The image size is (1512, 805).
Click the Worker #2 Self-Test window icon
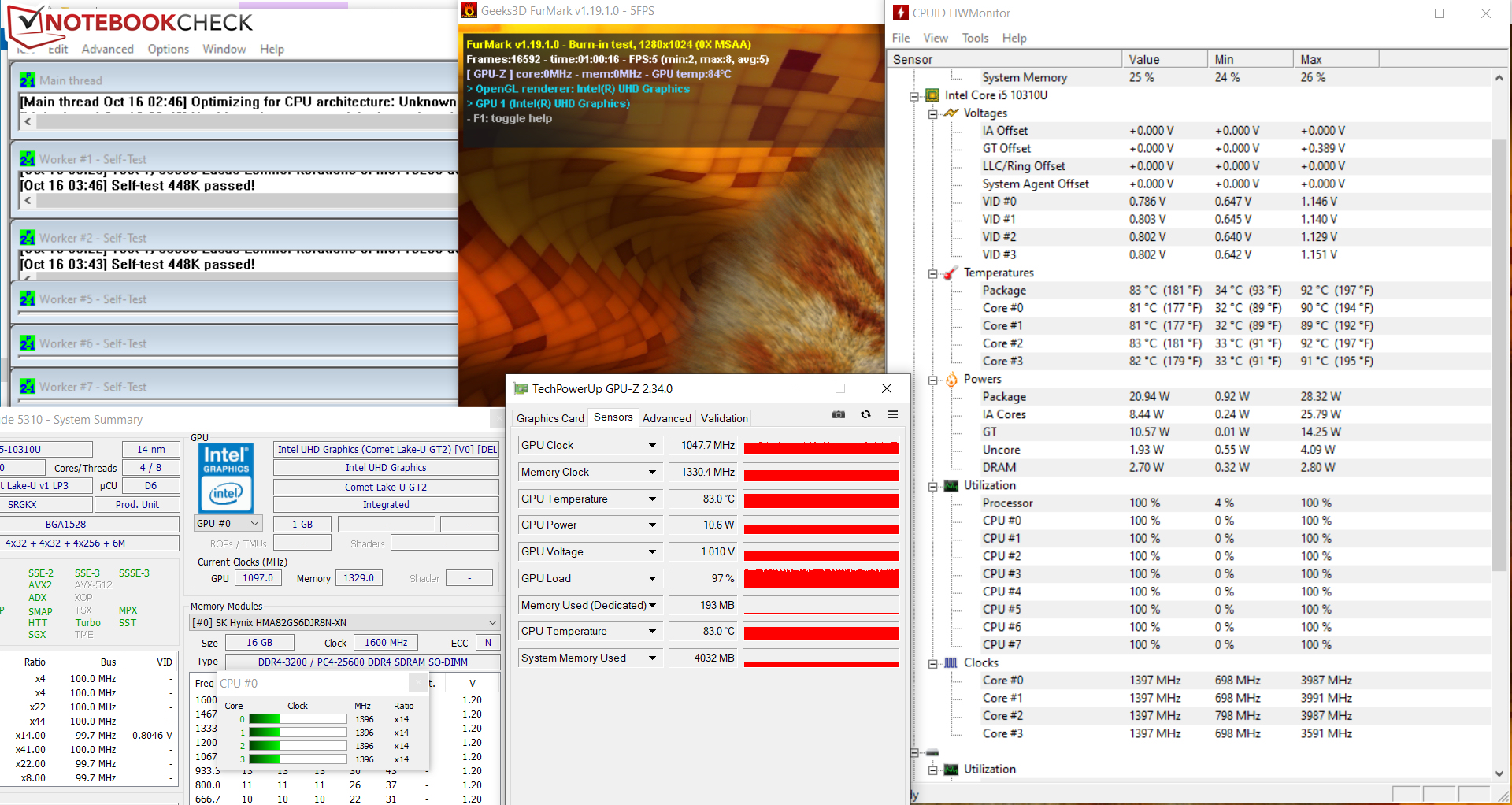(x=28, y=238)
